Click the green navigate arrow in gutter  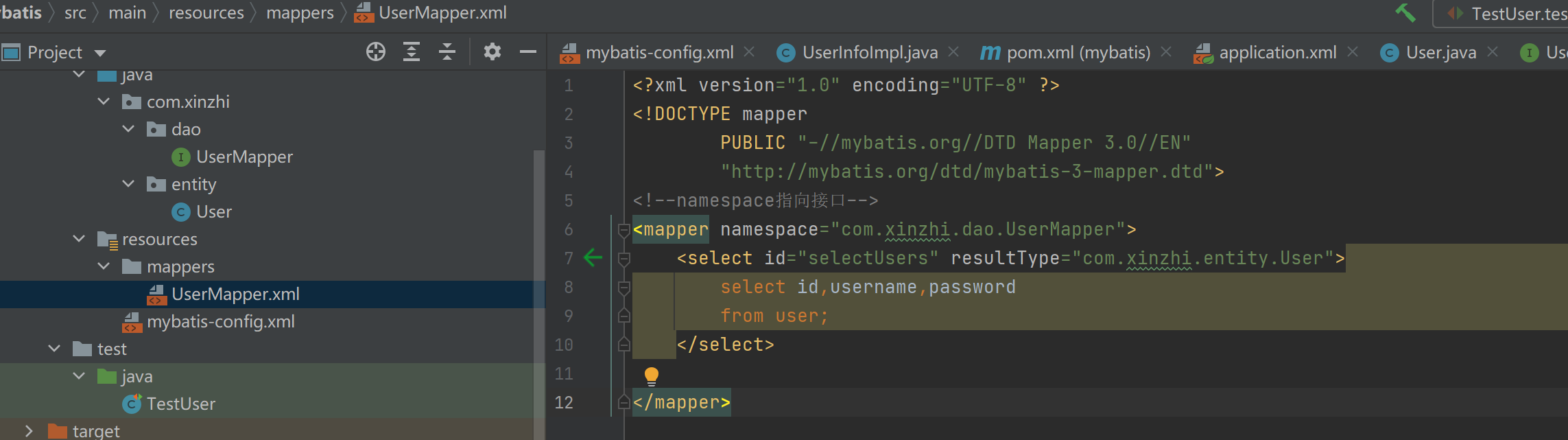pos(593,258)
